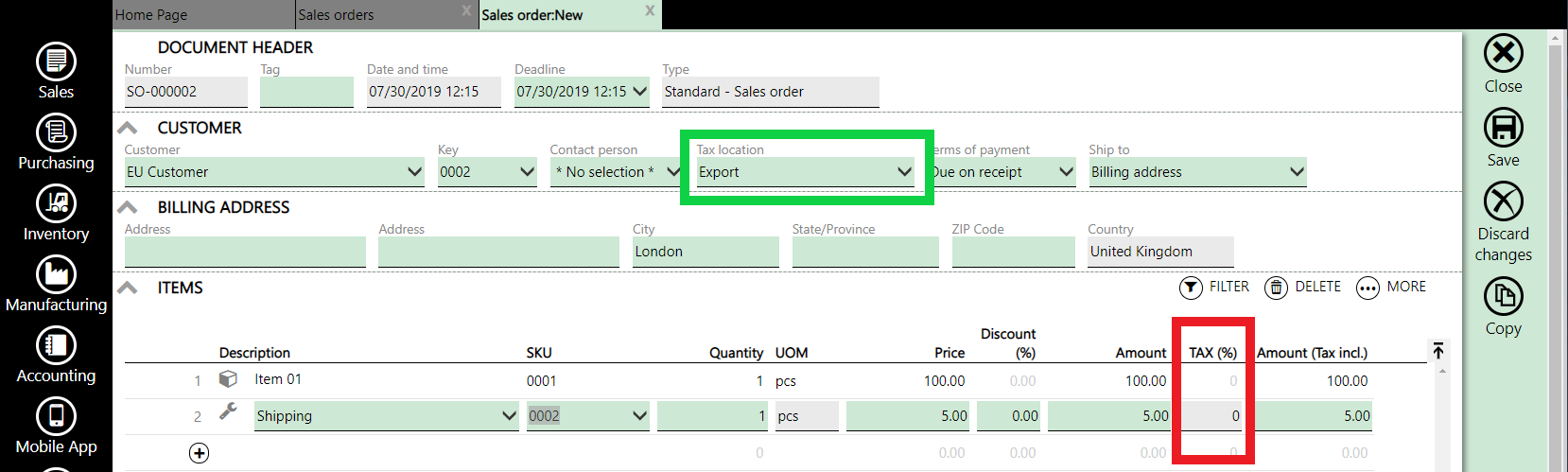The height and width of the screenshot is (472, 1568).
Task: Click the FILTER button for items
Action: pos(1215,287)
